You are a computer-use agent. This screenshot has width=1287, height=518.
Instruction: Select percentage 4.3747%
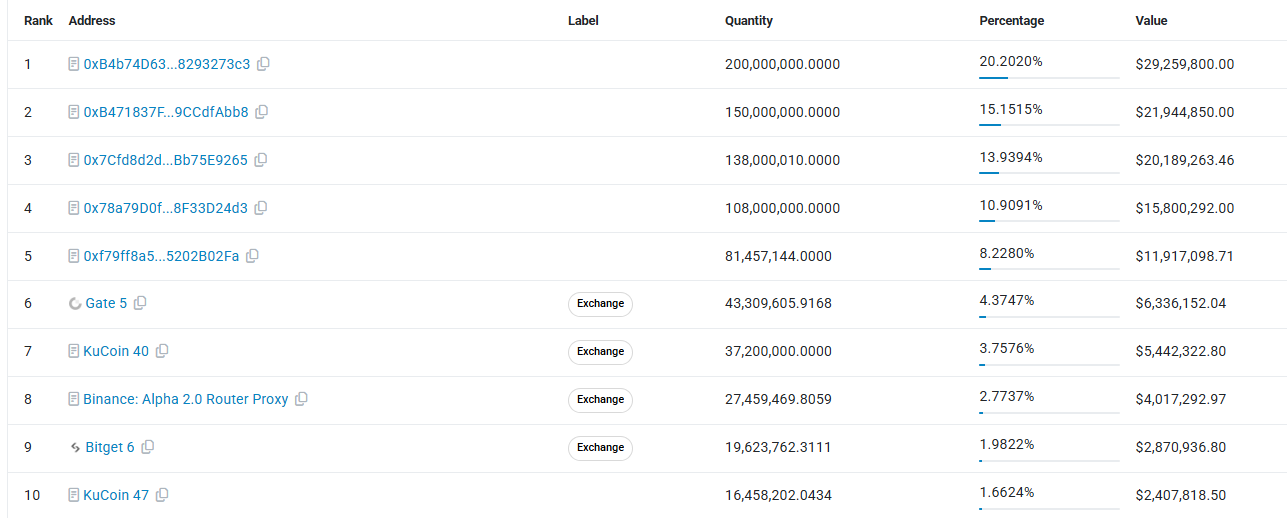point(1007,300)
